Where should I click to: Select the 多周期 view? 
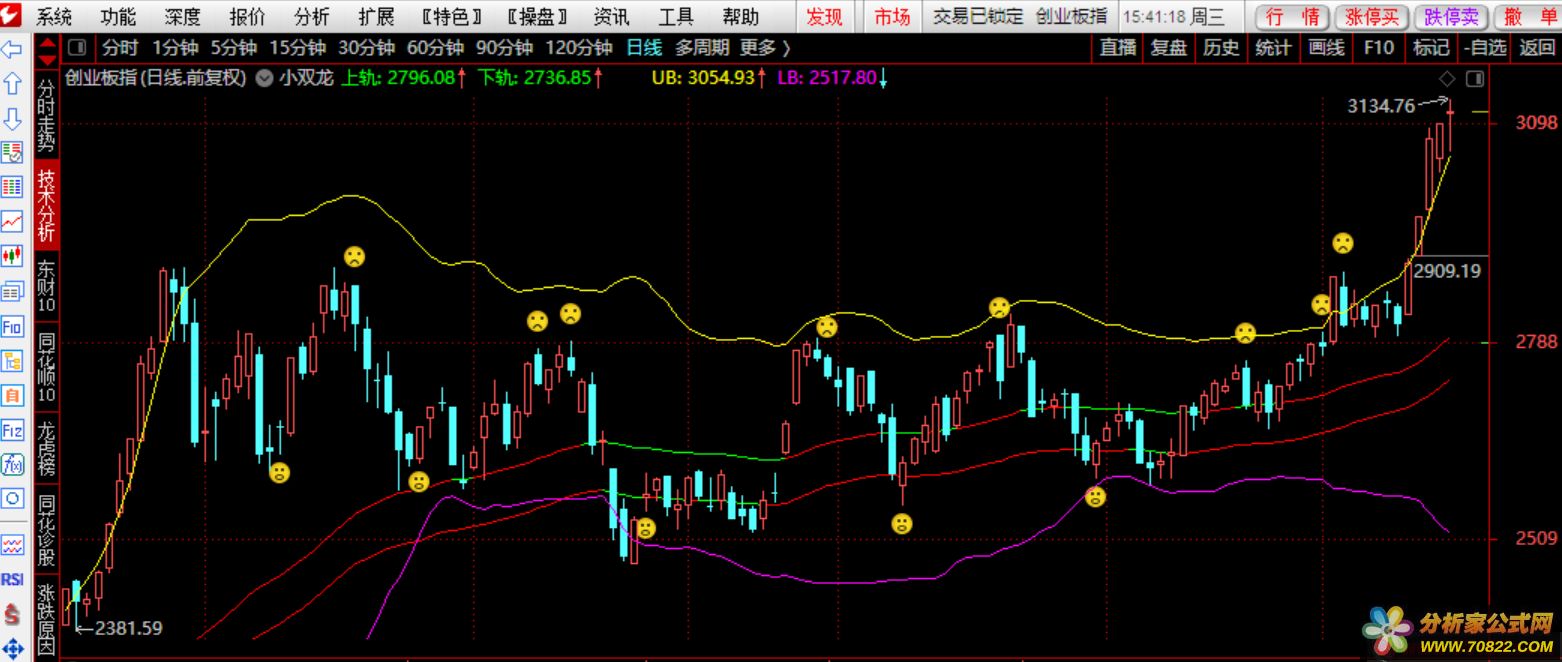tap(703, 48)
